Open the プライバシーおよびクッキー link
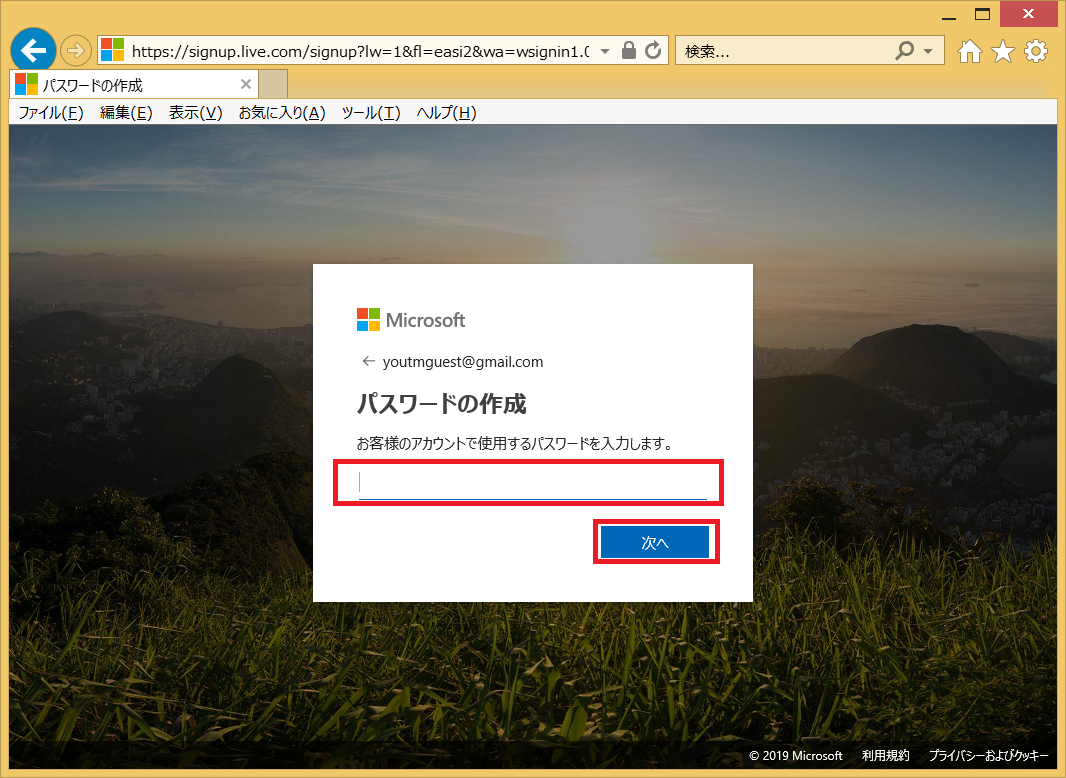Viewport: 1066px width, 778px height. tap(988, 756)
